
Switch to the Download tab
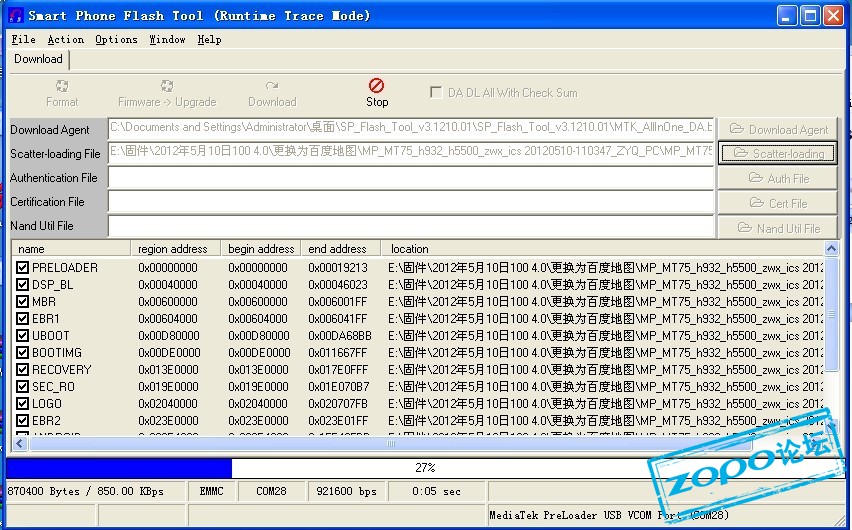pyautogui.click(x=39, y=59)
